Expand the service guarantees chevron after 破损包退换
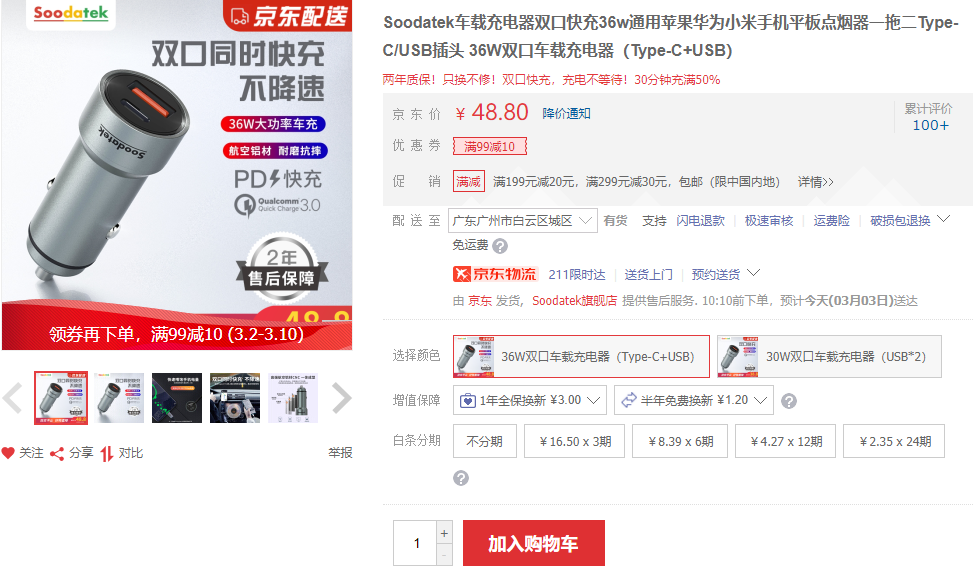This screenshot has height=567, width=975. click(x=943, y=219)
